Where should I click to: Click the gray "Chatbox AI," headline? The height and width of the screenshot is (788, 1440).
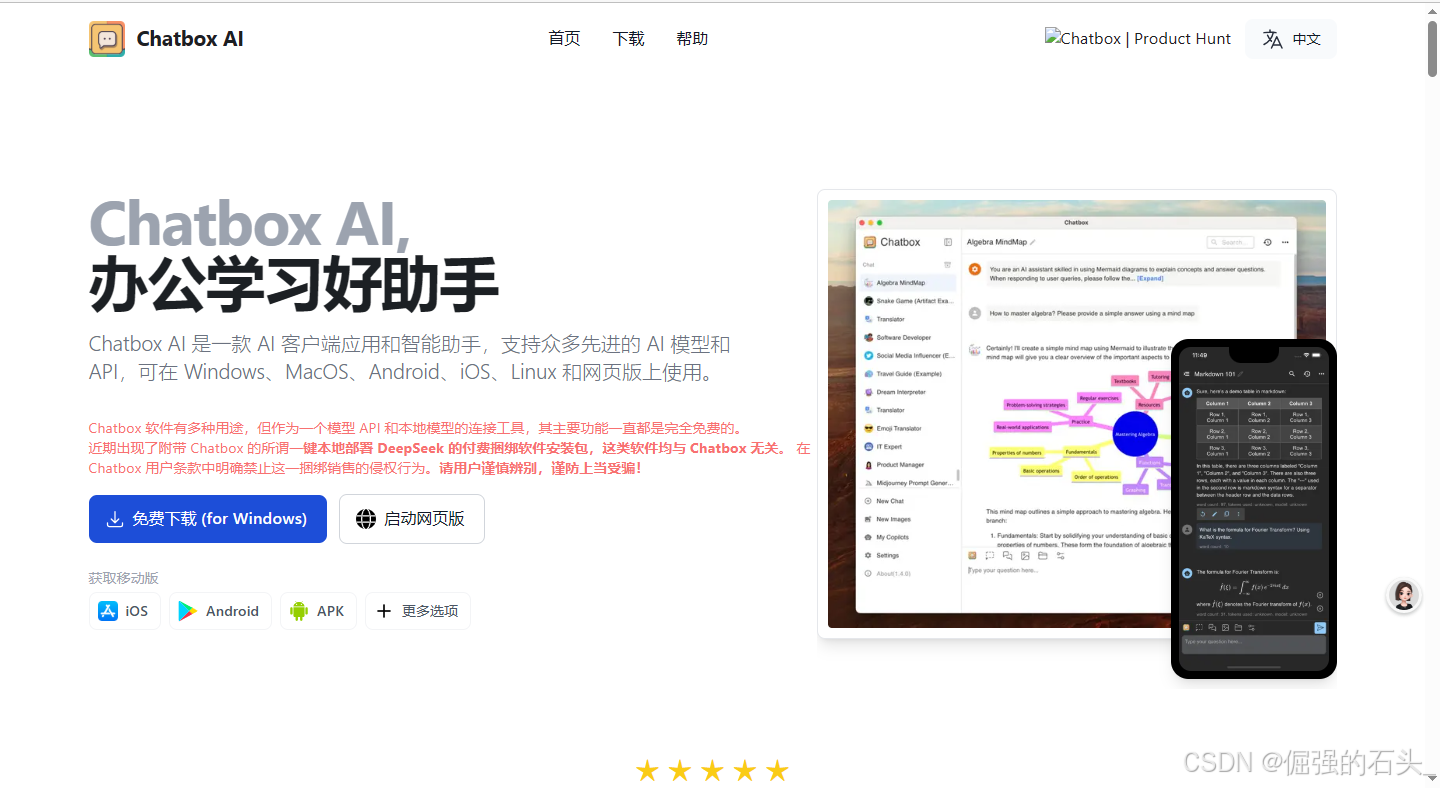coord(251,223)
